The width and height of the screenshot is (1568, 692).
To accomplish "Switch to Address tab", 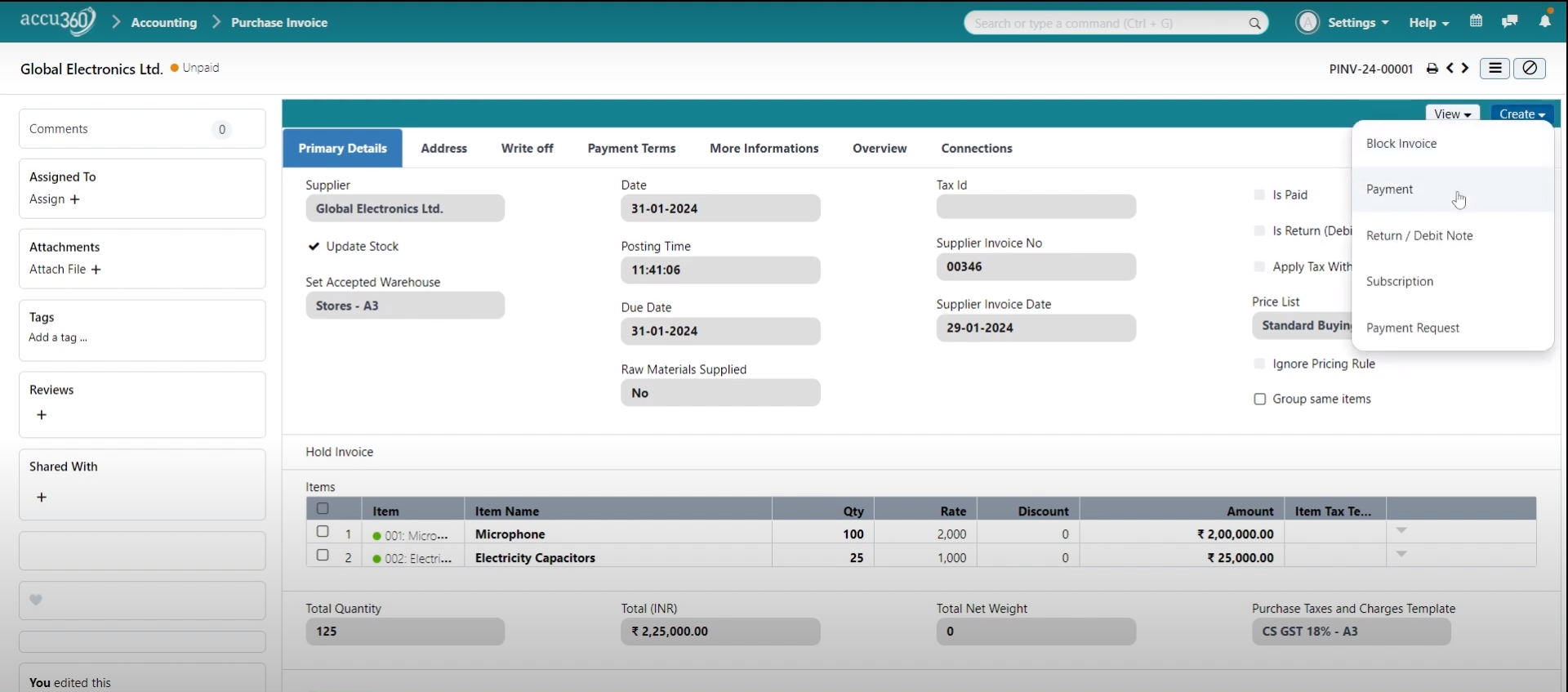I will [444, 149].
